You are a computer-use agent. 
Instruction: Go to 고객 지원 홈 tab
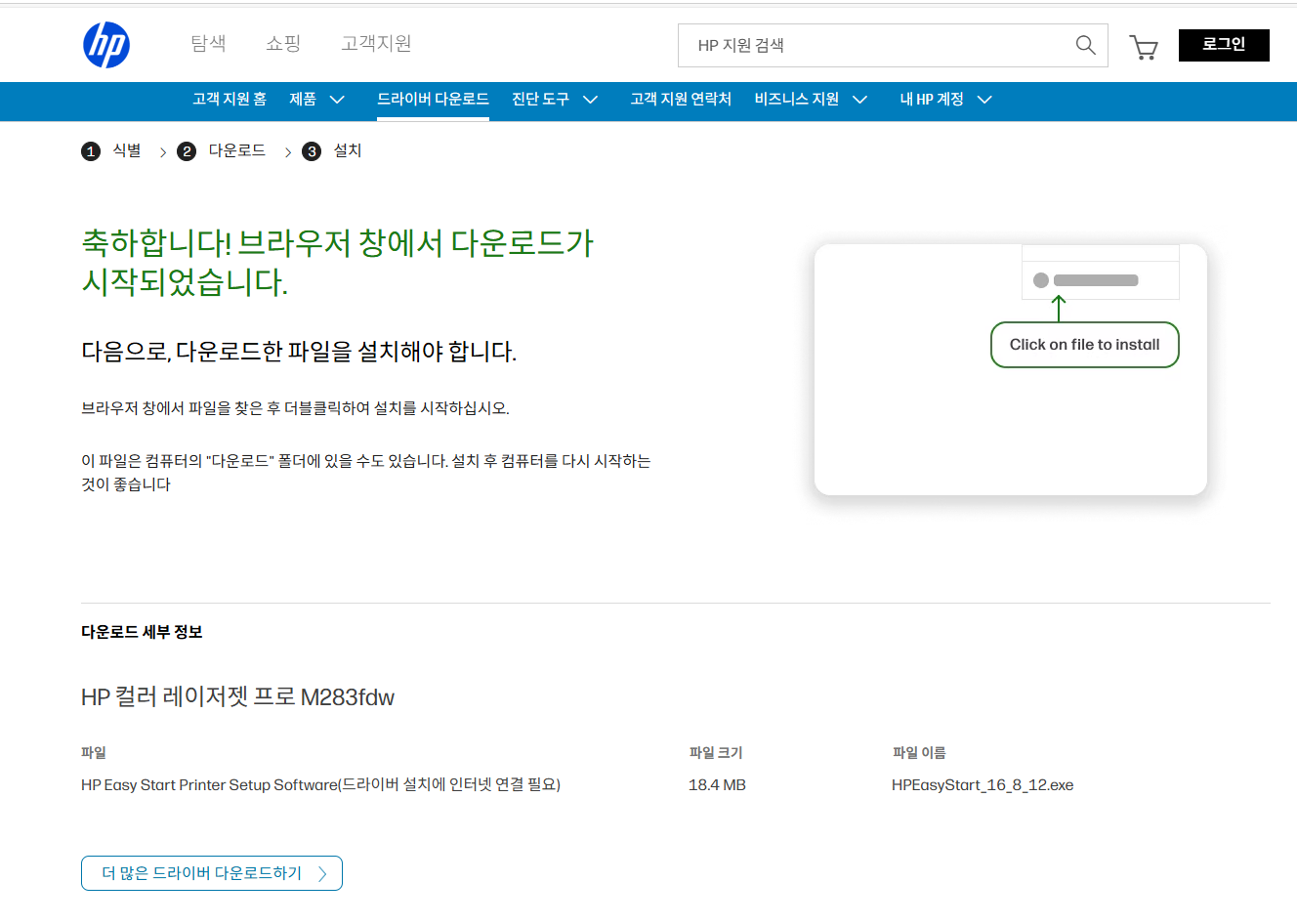(x=230, y=99)
